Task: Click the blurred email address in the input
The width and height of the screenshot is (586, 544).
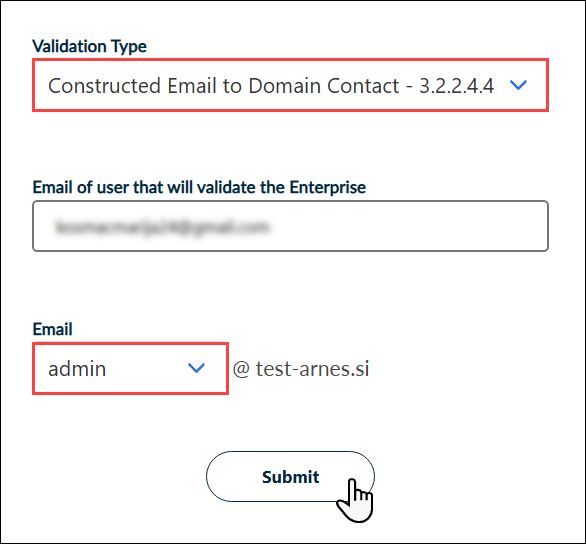Action: 162,226
